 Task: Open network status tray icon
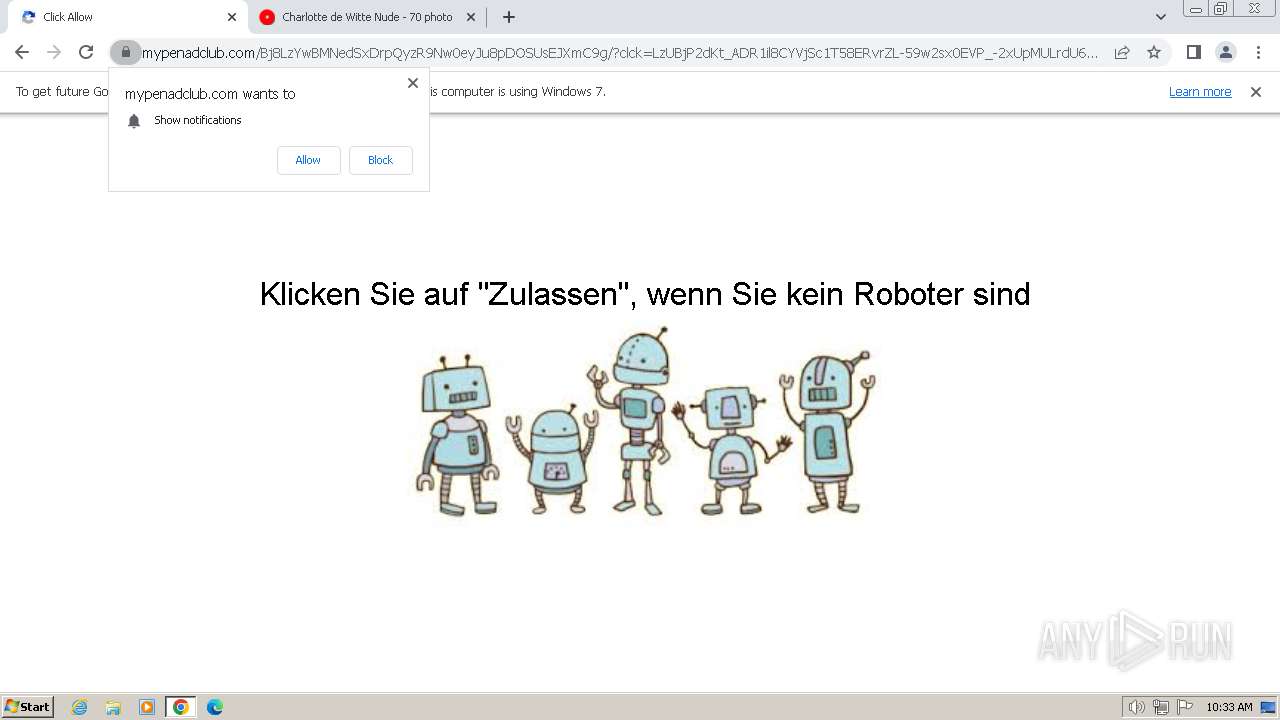tap(1161, 707)
